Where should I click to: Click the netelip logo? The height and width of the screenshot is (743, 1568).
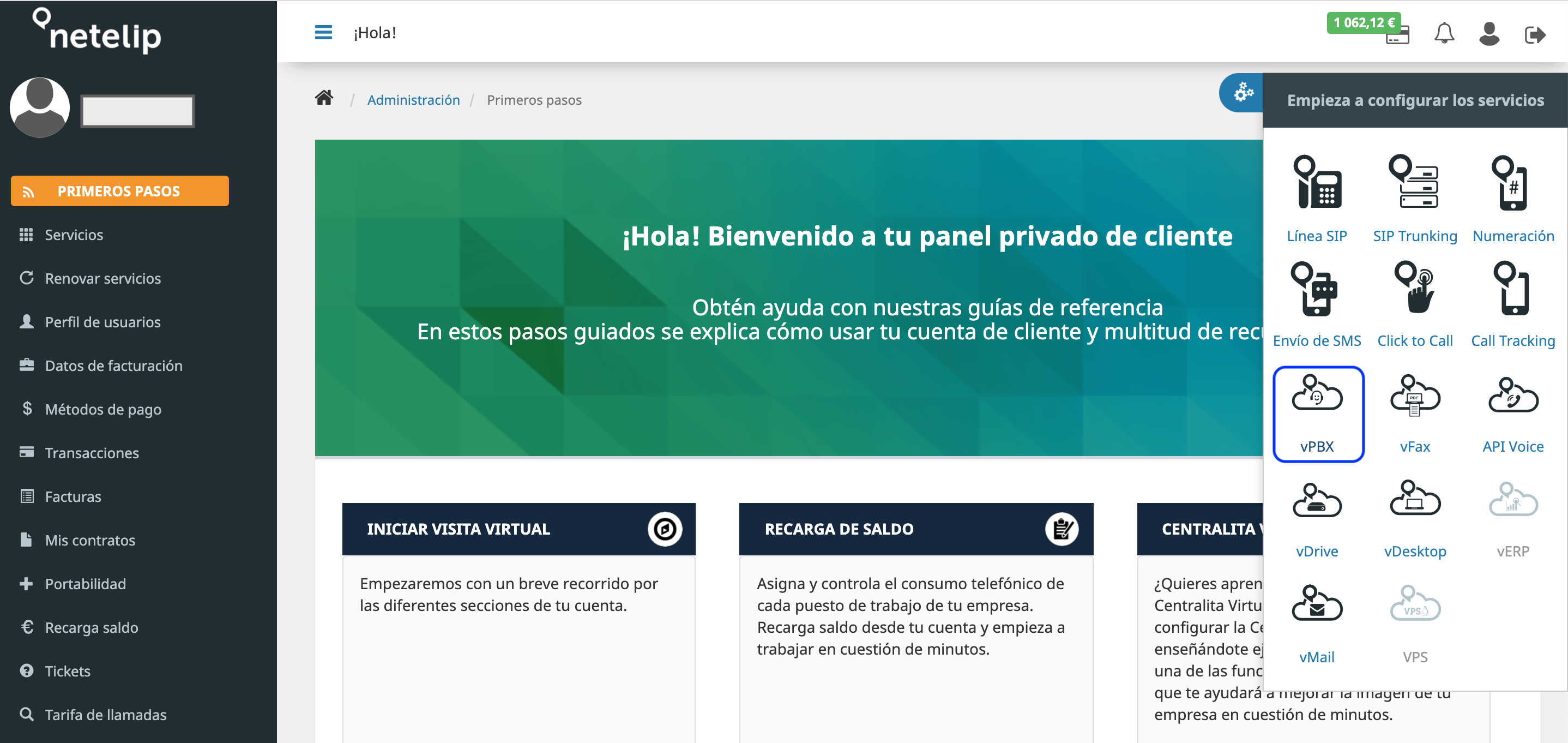(97, 31)
